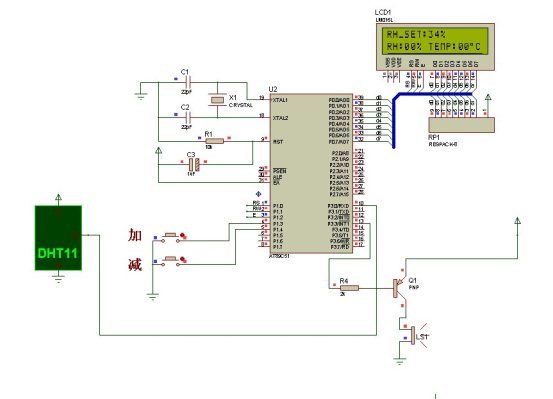
Task: Select the Q1 PNP transistor
Action: [x=400, y=288]
